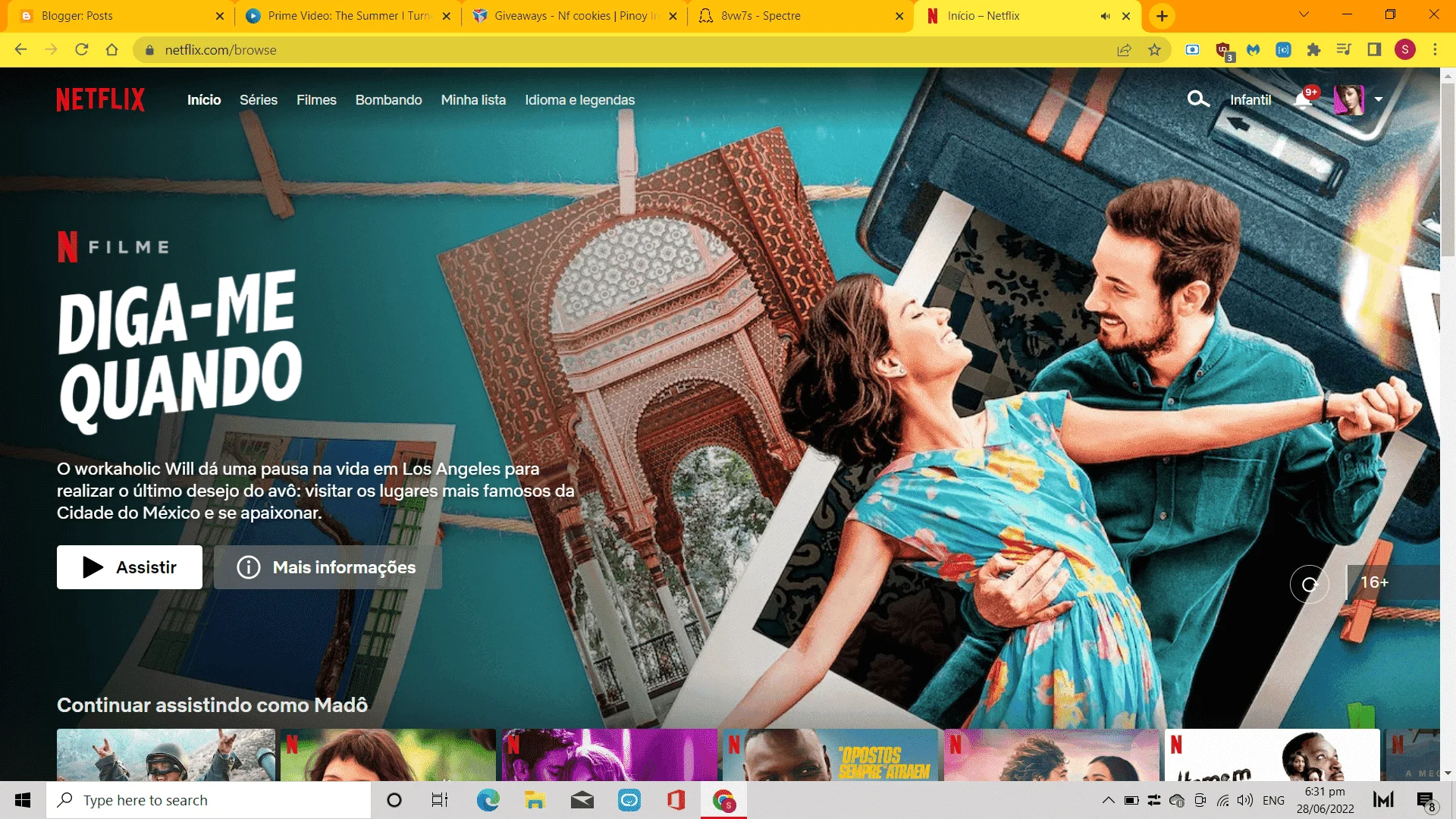Open the Mail app from taskbar

(x=582, y=800)
